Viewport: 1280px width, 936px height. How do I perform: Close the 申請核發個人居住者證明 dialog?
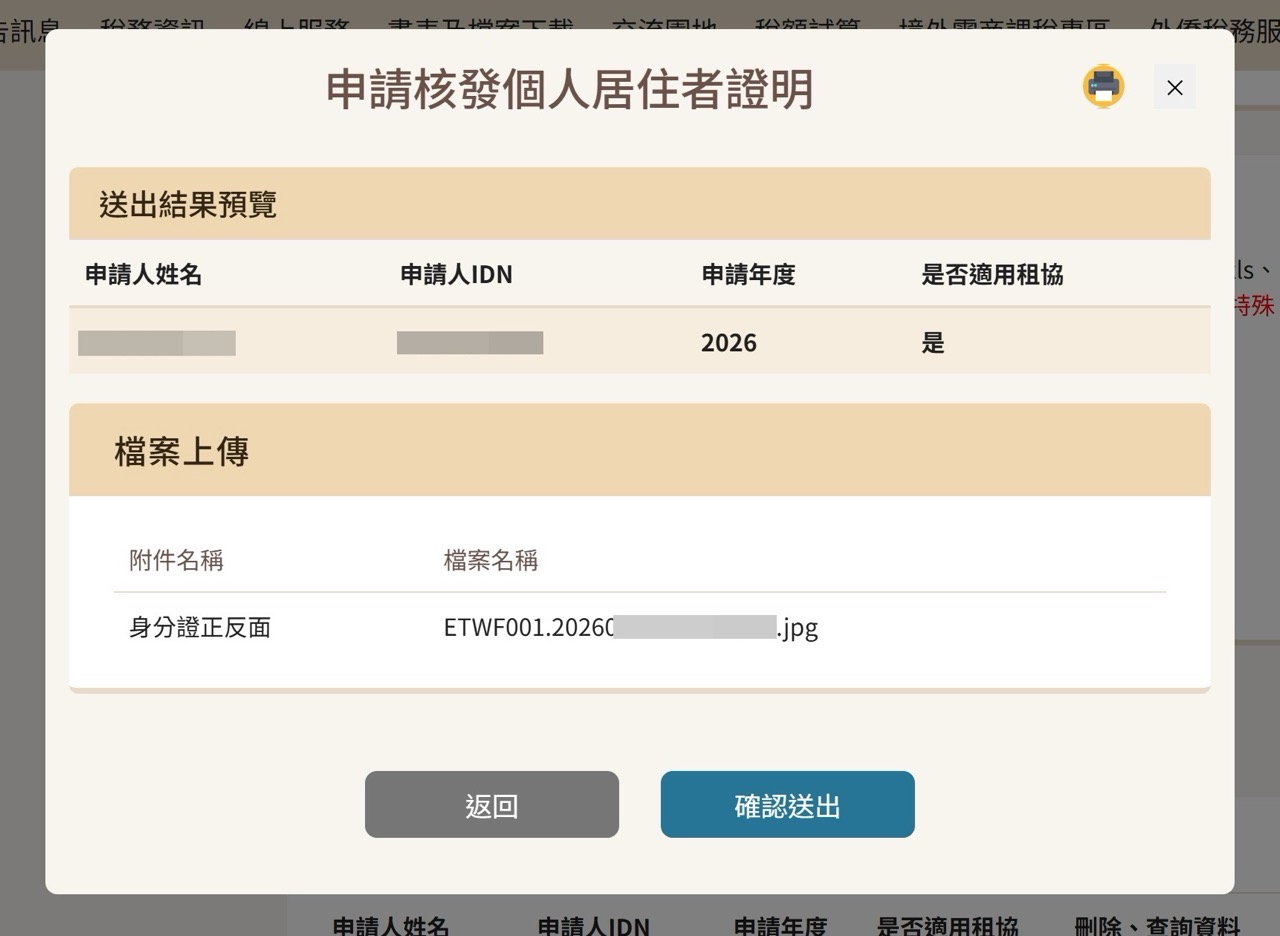[x=1174, y=87]
